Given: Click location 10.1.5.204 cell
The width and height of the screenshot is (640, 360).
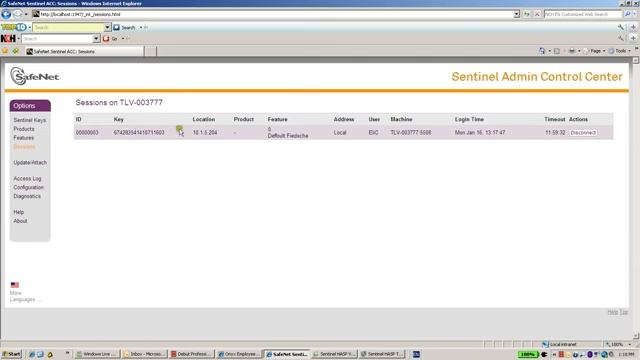Looking at the screenshot, I should pos(205,133).
